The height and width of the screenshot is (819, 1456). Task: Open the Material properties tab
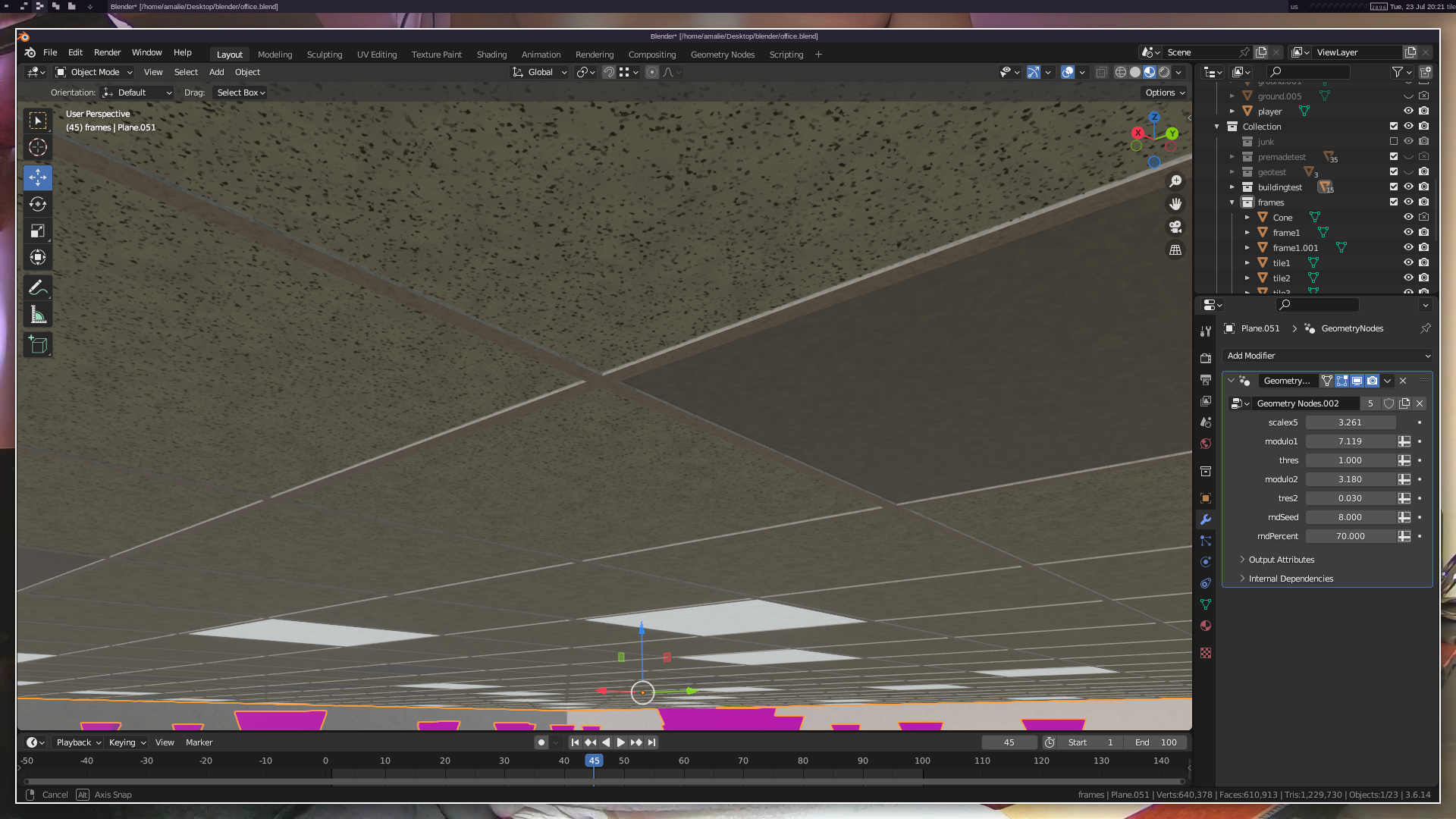(1206, 626)
